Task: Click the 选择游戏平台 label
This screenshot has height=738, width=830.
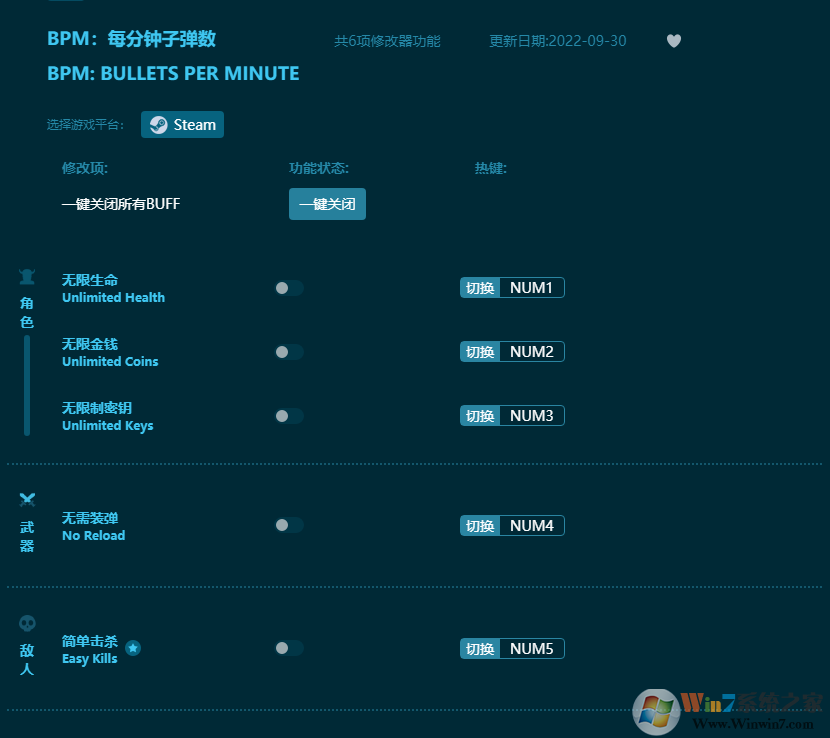Action: coord(85,125)
